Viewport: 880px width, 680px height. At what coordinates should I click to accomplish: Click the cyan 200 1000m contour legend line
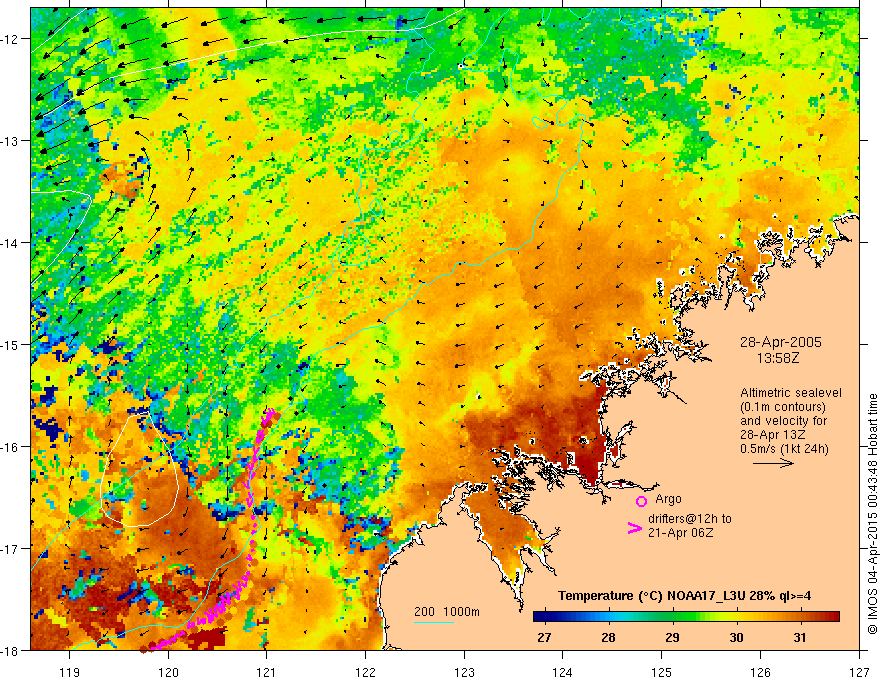point(434,622)
